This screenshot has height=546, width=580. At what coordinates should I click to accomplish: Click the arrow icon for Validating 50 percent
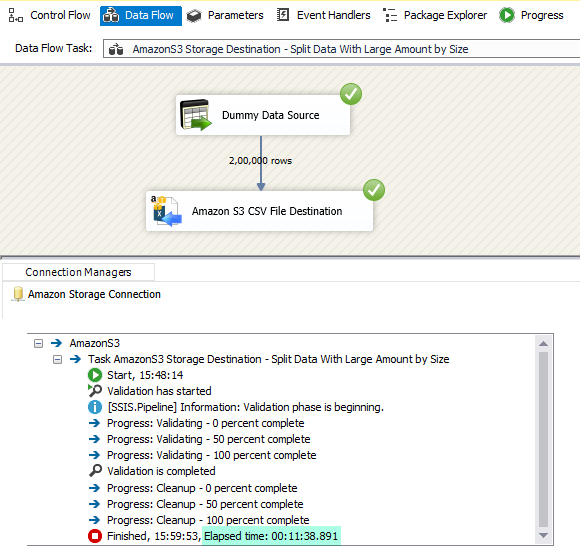95,439
